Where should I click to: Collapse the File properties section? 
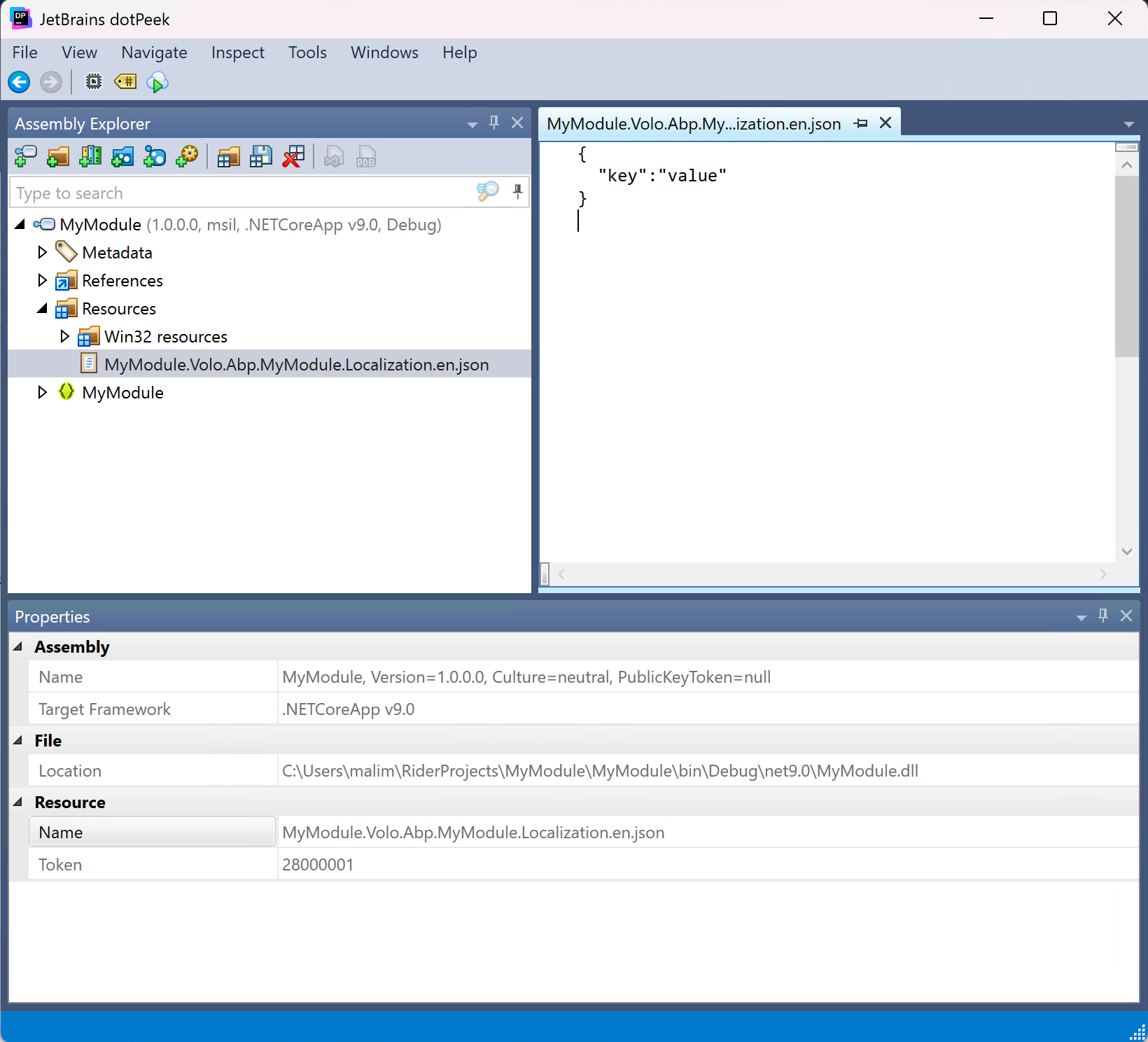pyautogui.click(x=17, y=740)
